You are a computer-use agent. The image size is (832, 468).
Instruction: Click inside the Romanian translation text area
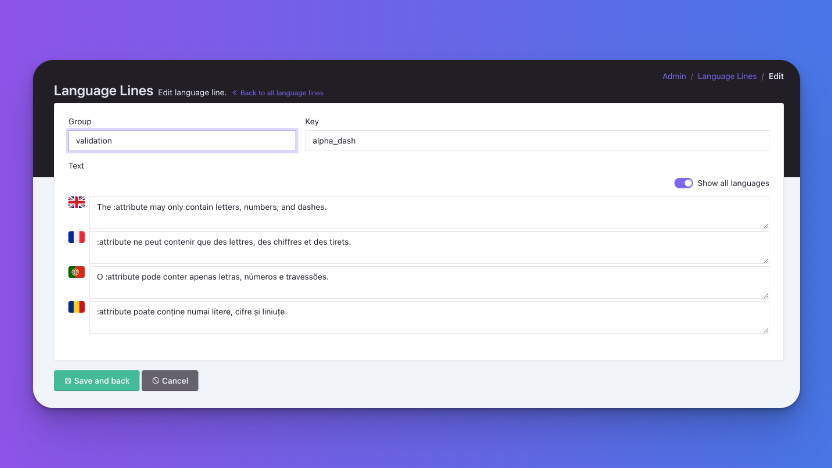430,317
